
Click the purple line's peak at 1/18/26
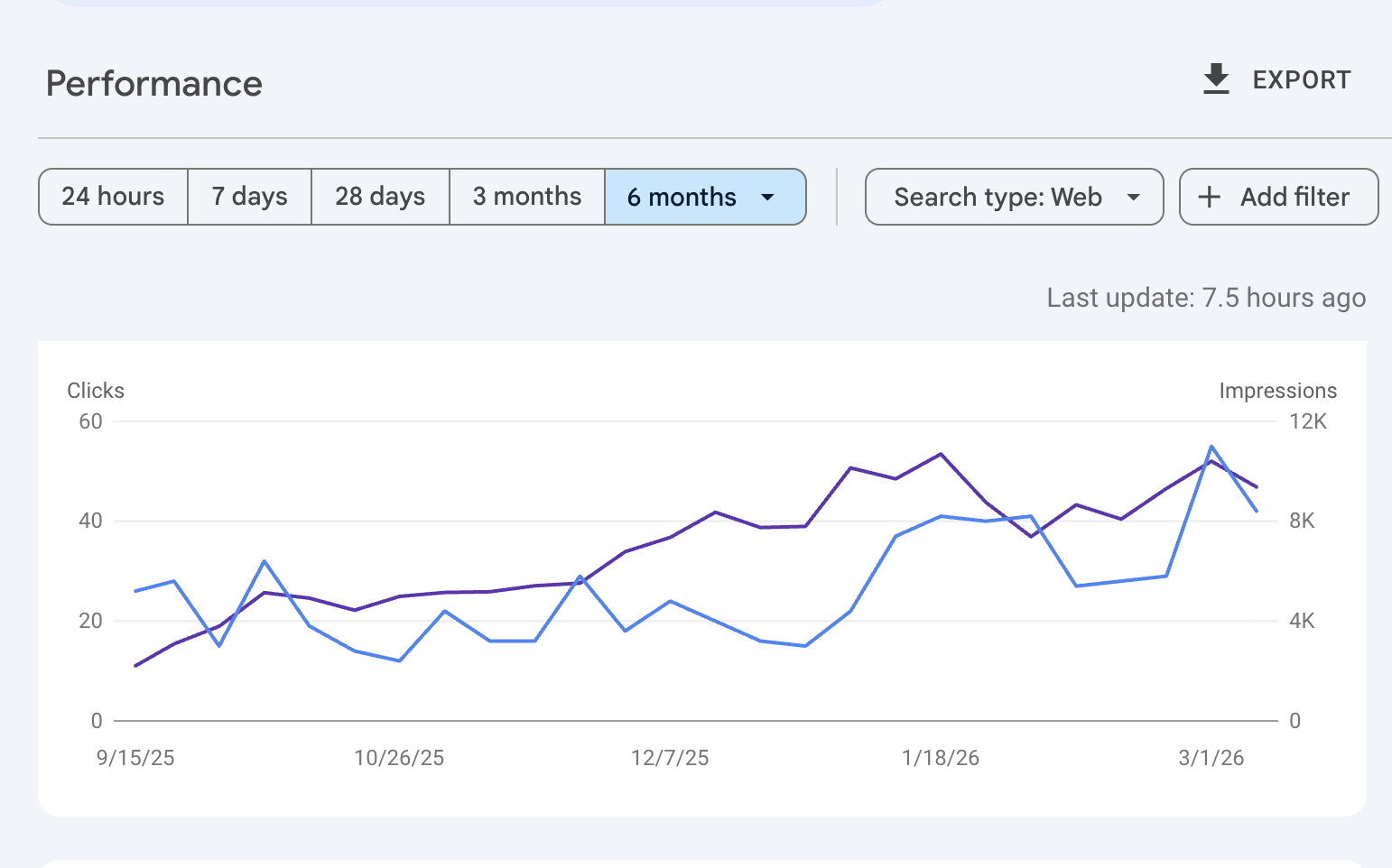pyautogui.click(x=941, y=454)
